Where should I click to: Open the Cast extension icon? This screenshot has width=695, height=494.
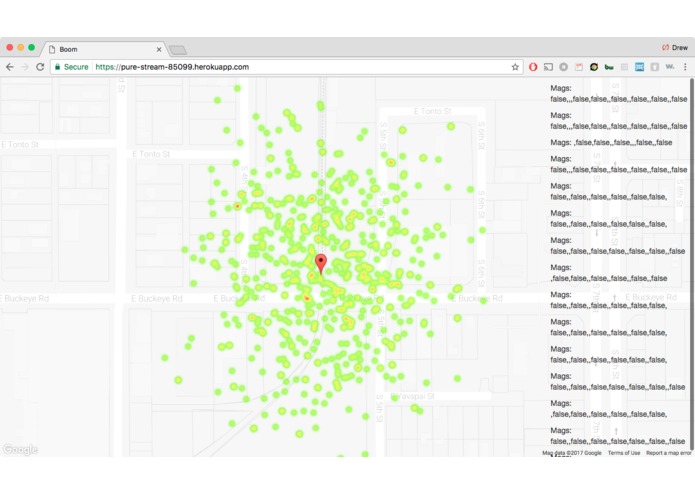point(548,67)
